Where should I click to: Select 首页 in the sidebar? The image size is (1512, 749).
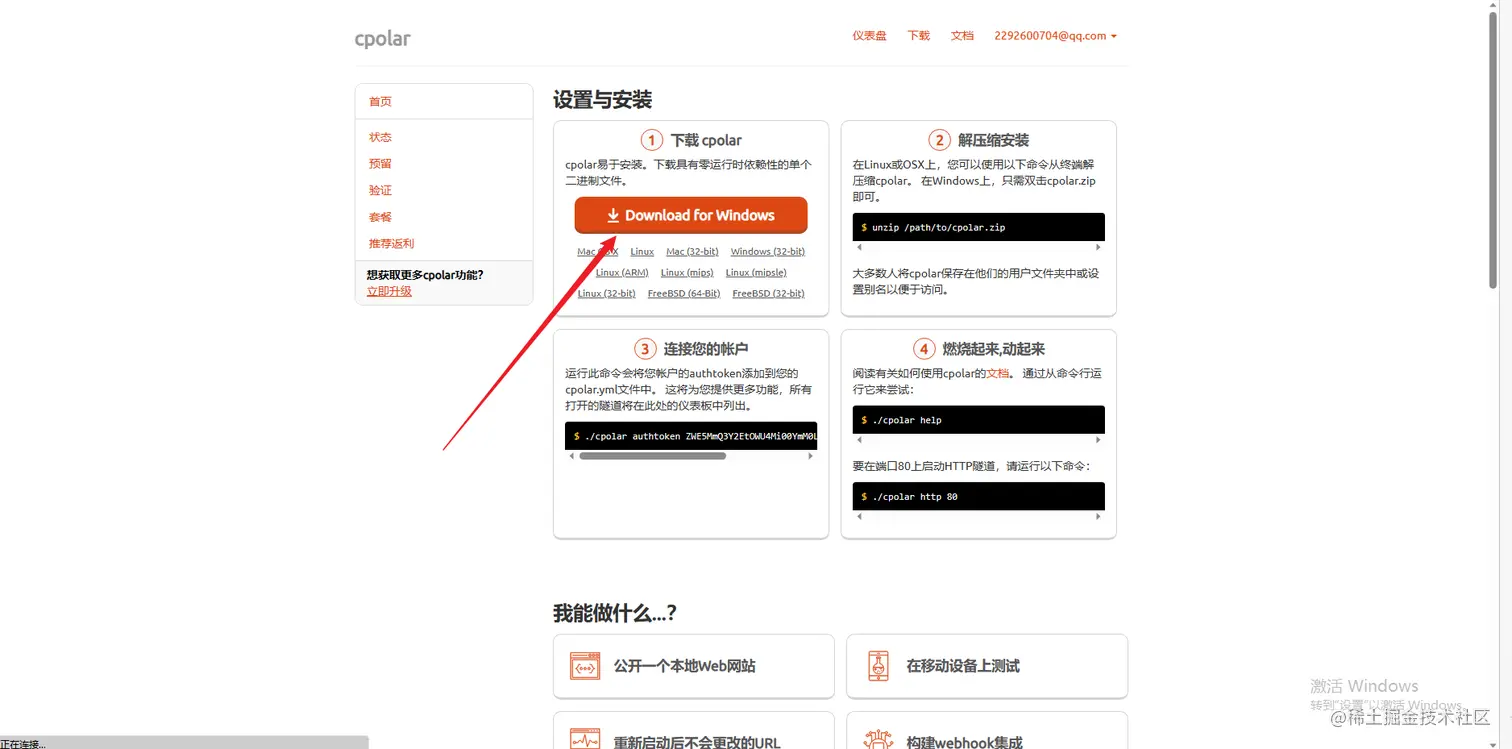[380, 101]
